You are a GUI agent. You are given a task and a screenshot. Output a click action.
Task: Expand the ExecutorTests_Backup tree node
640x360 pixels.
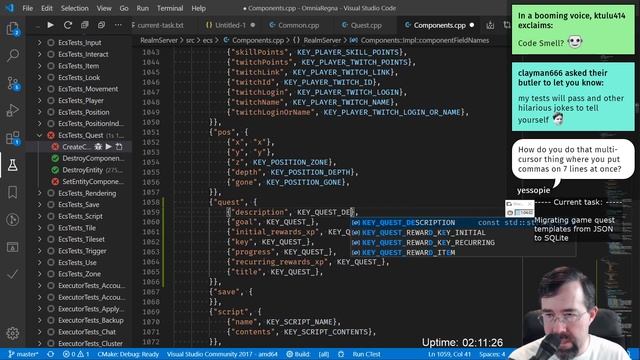(40, 320)
